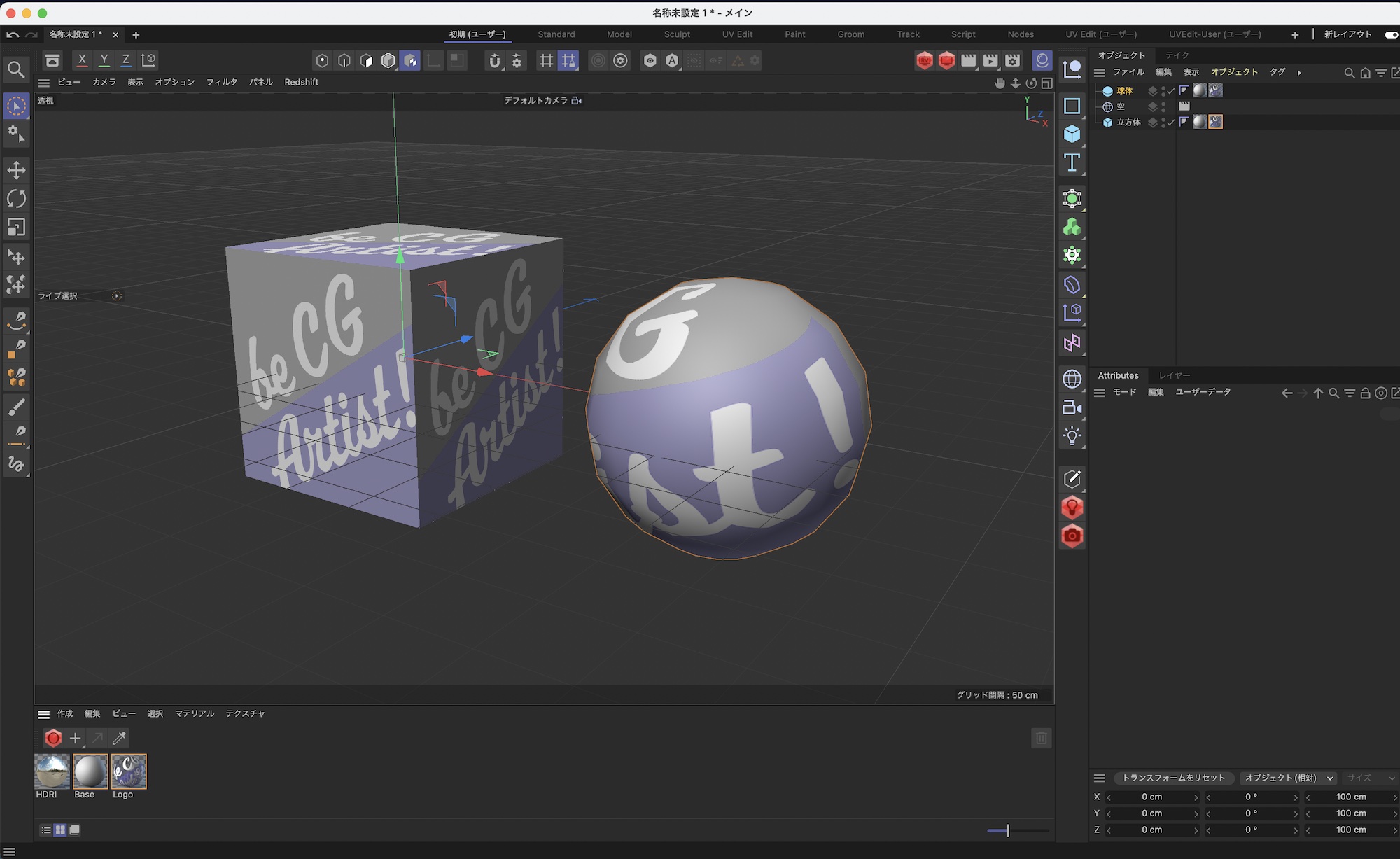Screen dimensions: 1400x859
Task: Click the Cube primitive icon
Action: point(1072,134)
